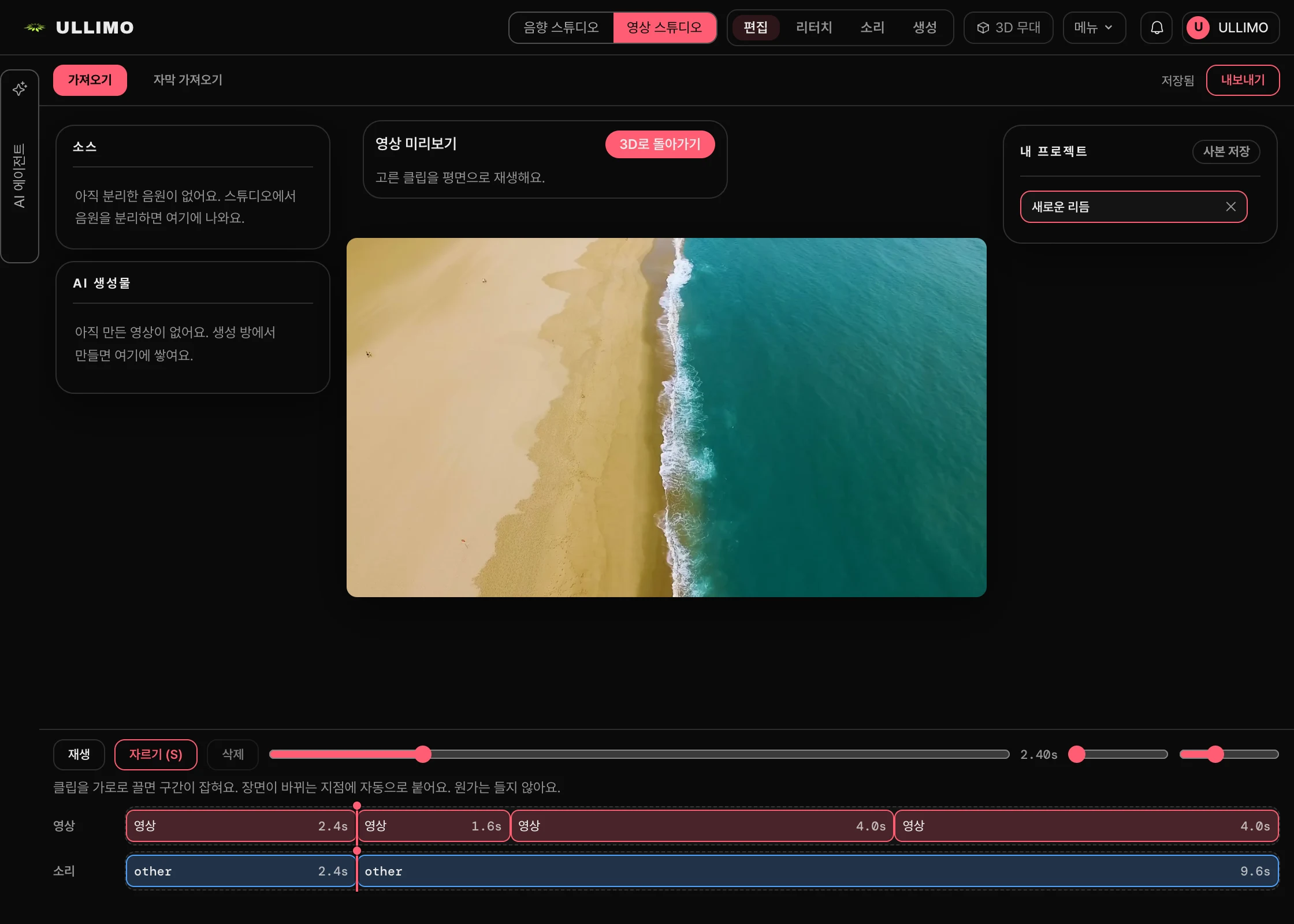Click the 가져오기 import button

90,80
